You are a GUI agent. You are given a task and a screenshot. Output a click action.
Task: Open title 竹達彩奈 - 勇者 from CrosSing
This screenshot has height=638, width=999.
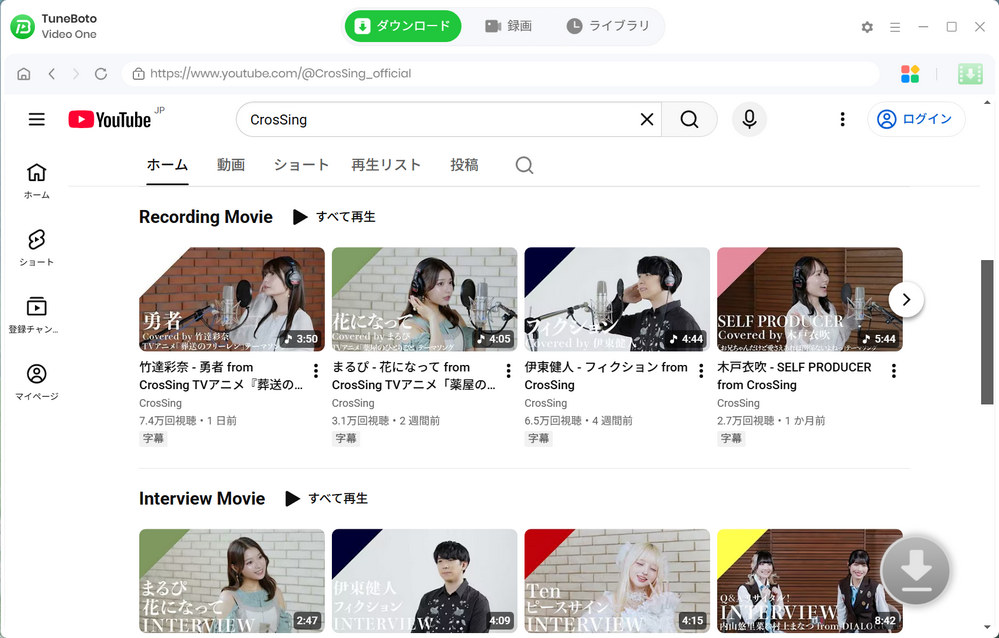221,376
